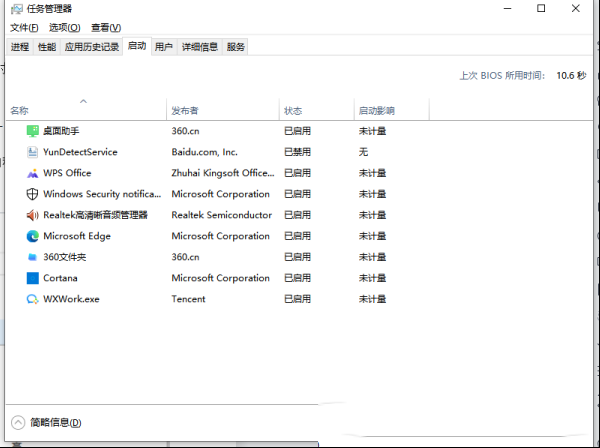The height and width of the screenshot is (448, 600).
Task: Collapse to 简略信息 view with the arrow circle
Action: coord(18,423)
